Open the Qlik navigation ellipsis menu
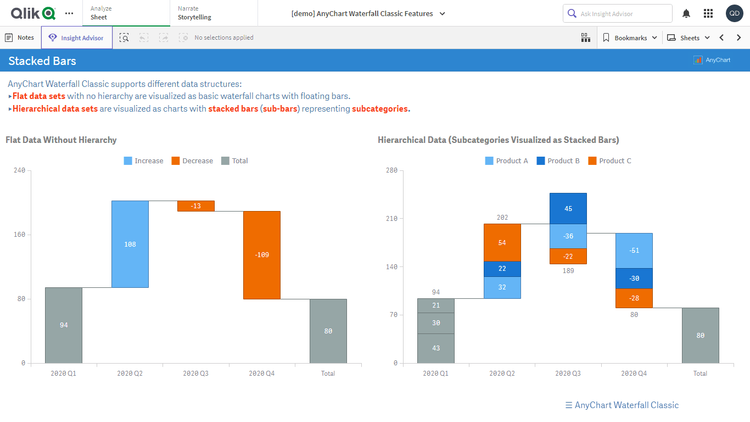Viewport: 750px width, 422px height. click(68, 13)
